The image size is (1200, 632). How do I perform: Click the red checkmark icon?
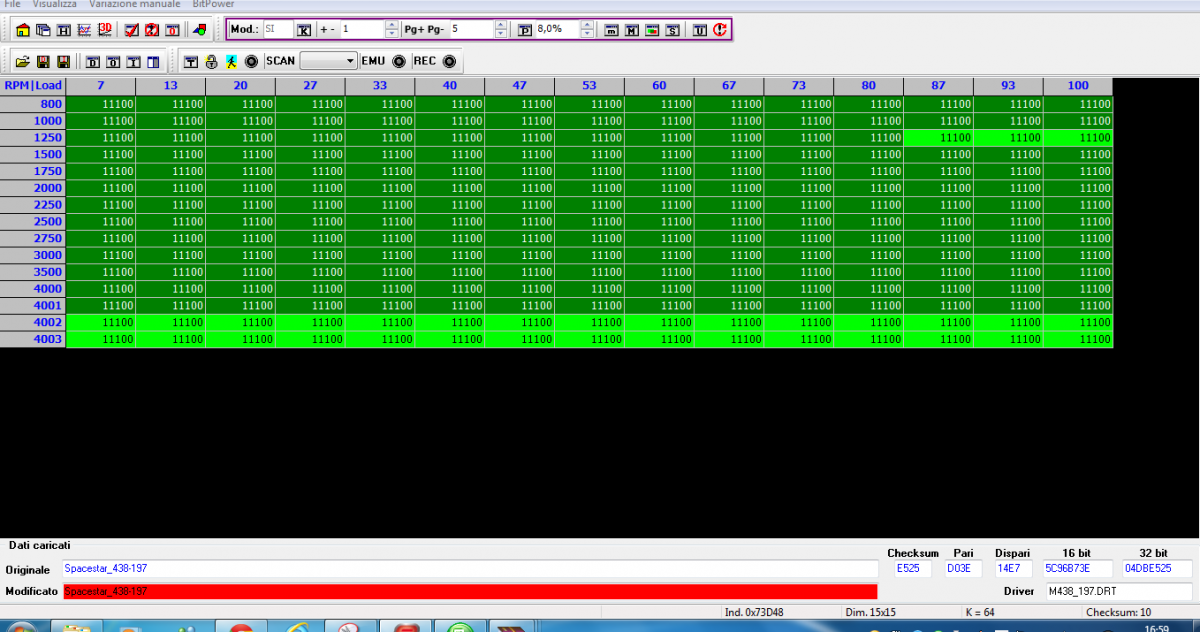(x=131, y=30)
